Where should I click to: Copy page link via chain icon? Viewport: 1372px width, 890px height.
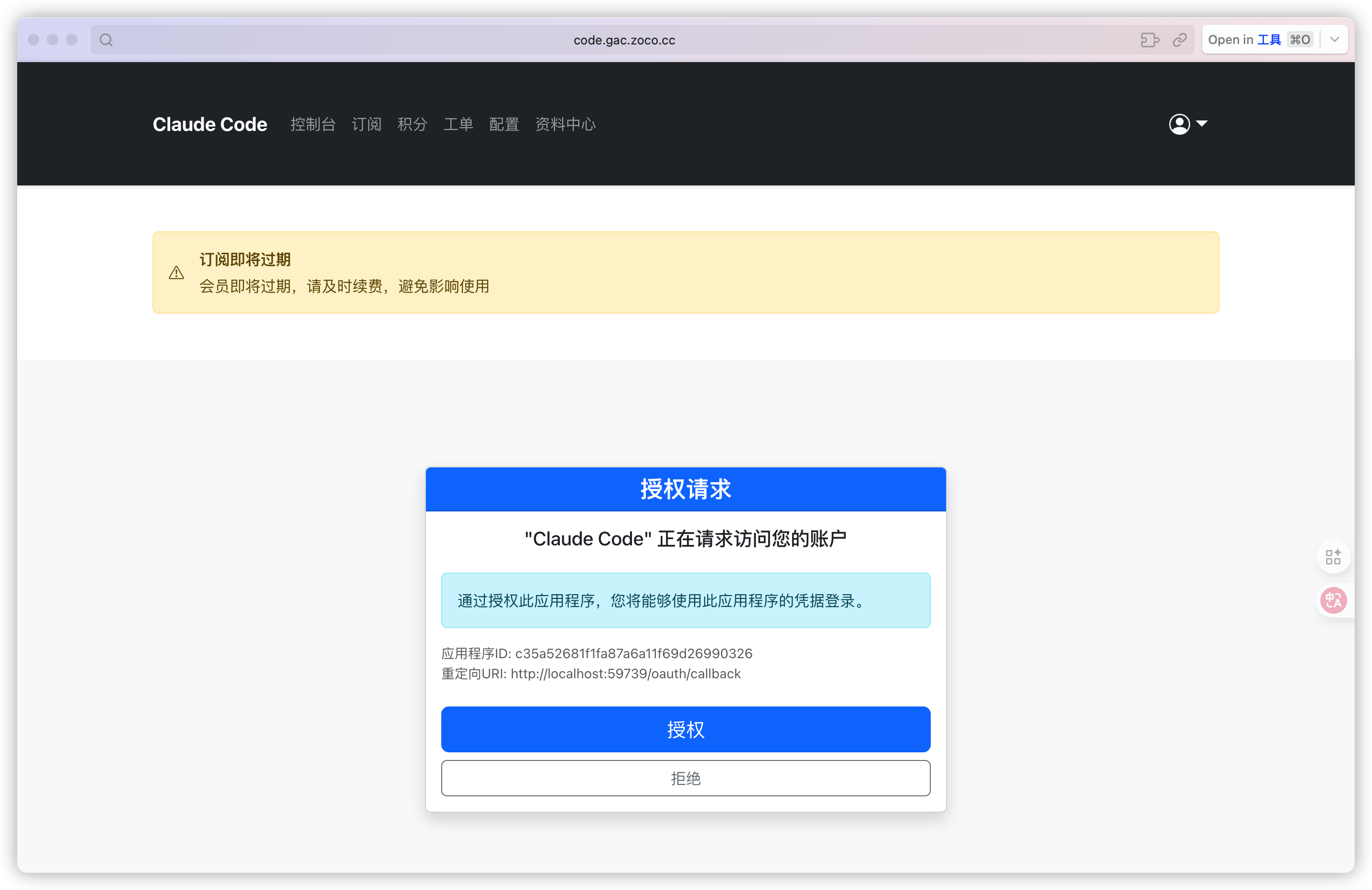pos(1179,40)
